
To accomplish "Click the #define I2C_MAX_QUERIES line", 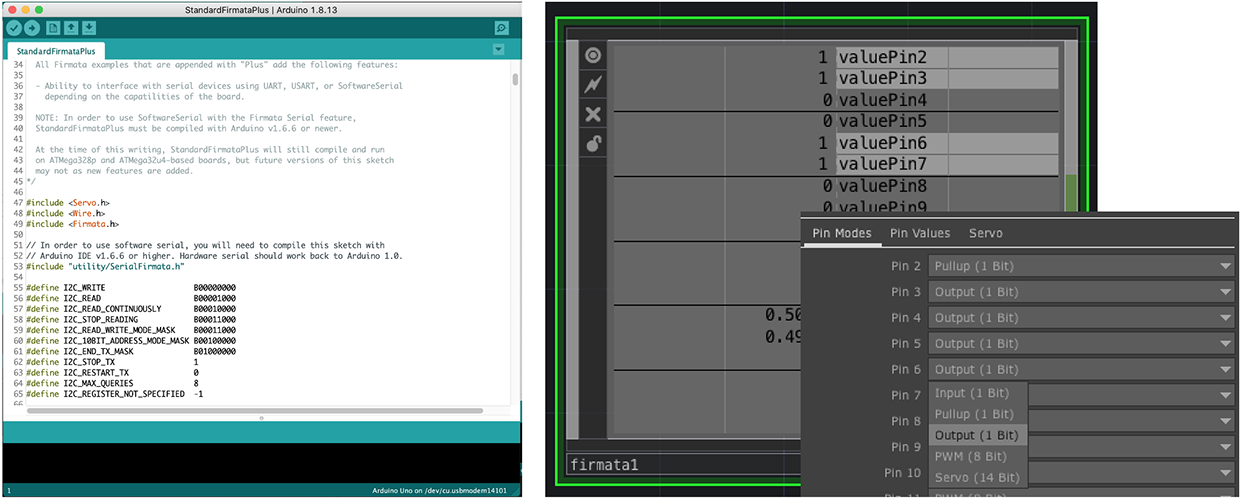I will tap(113, 383).
